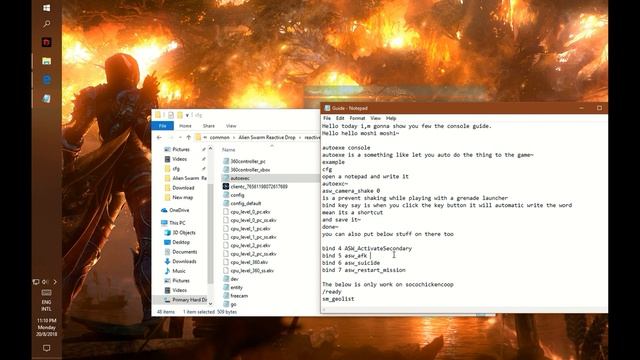This screenshot has width=640, height=360.
Task: Open Download folder in sidebar
Action: 183,188
